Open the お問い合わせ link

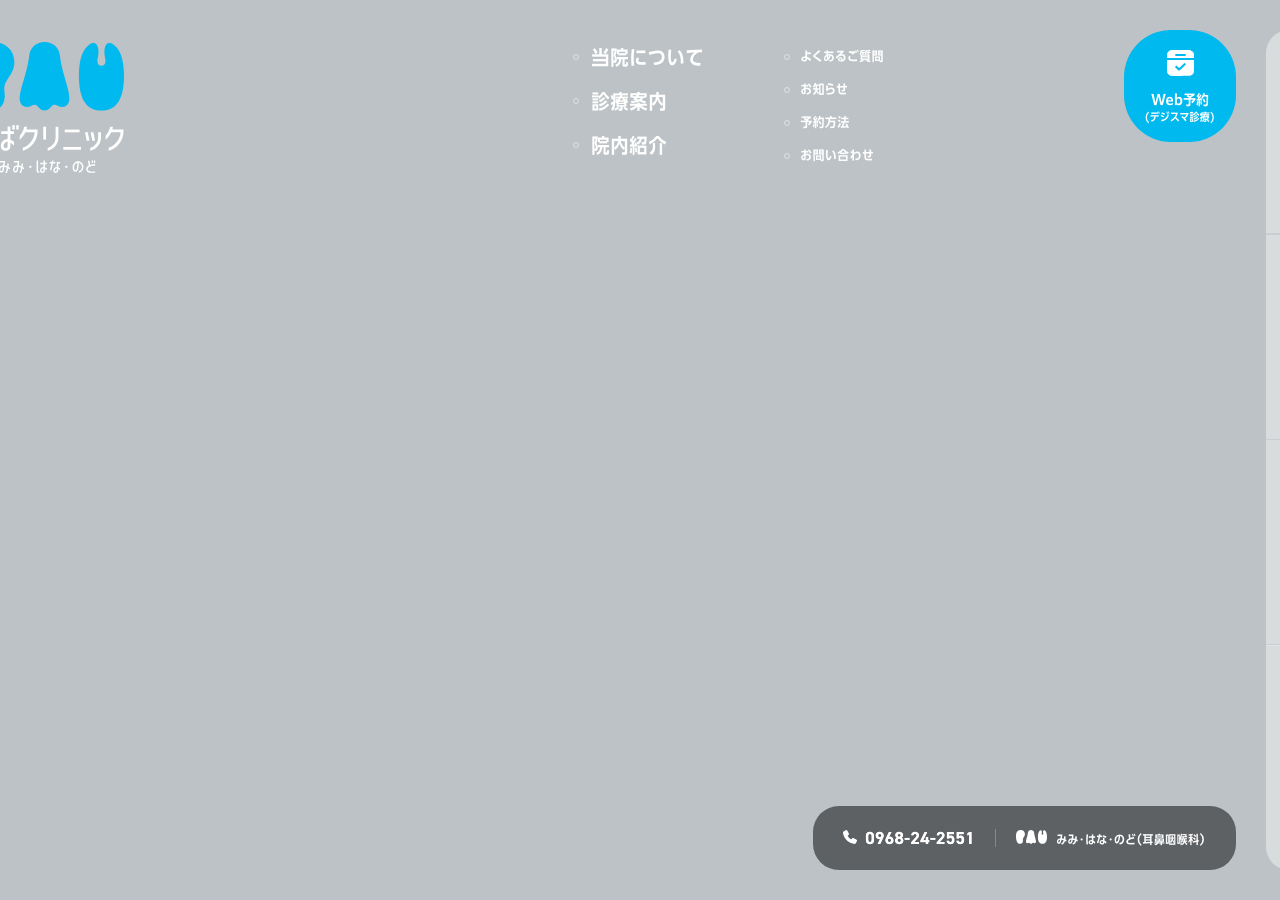point(837,156)
